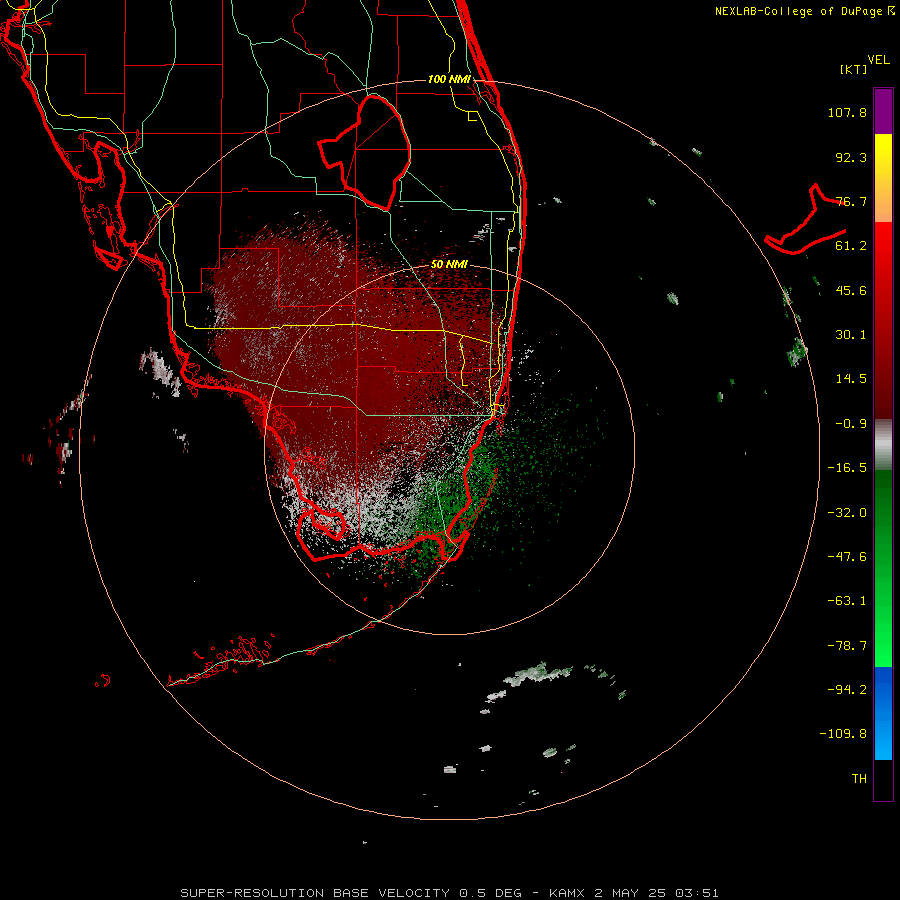The image size is (900, 900).
Task: Select the -63.1 scale value
Action: (x=847, y=601)
